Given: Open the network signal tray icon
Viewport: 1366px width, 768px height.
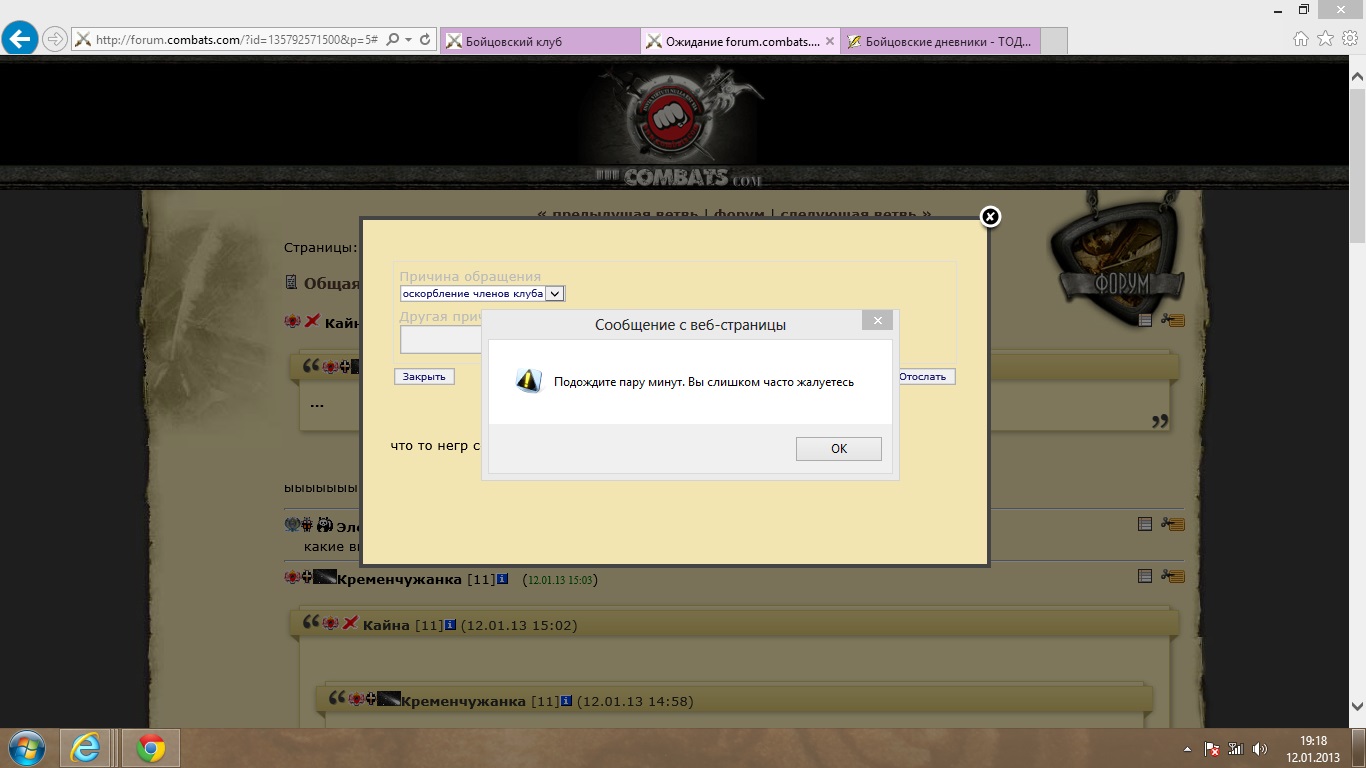Looking at the screenshot, I should [1235, 749].
